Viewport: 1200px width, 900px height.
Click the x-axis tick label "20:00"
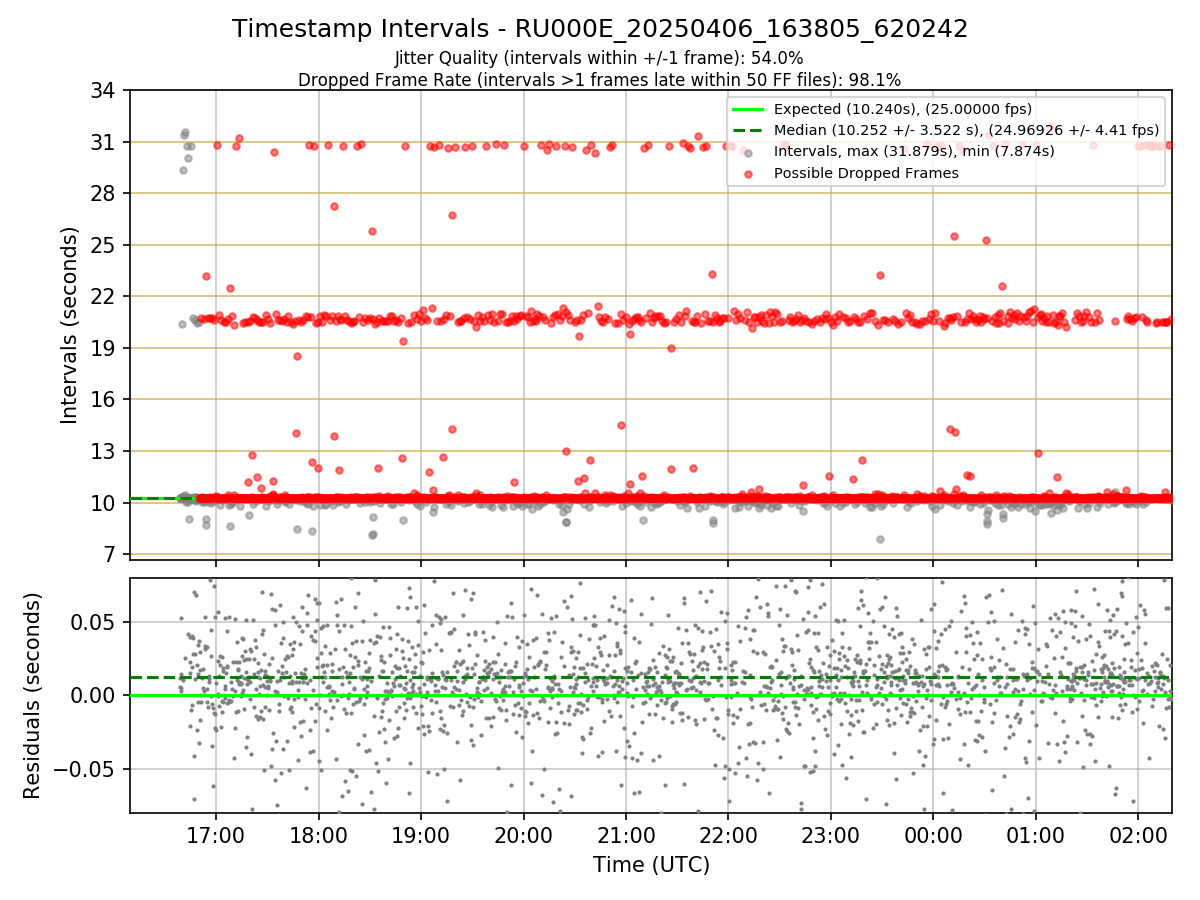523,834
